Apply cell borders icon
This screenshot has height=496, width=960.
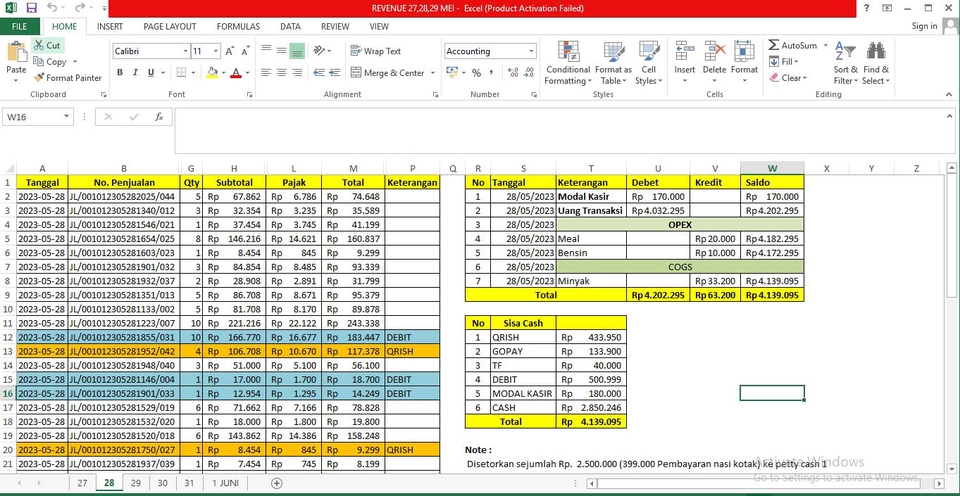pos(181,72)
